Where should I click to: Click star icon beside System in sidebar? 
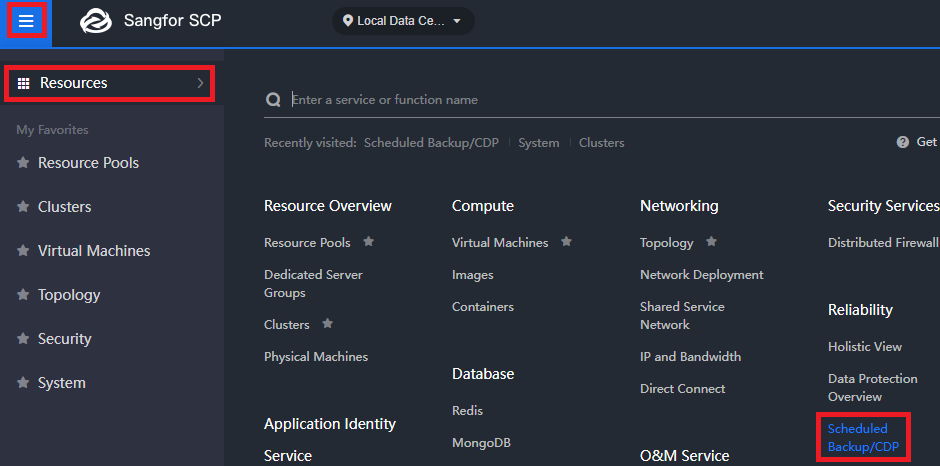click(23, 383)
